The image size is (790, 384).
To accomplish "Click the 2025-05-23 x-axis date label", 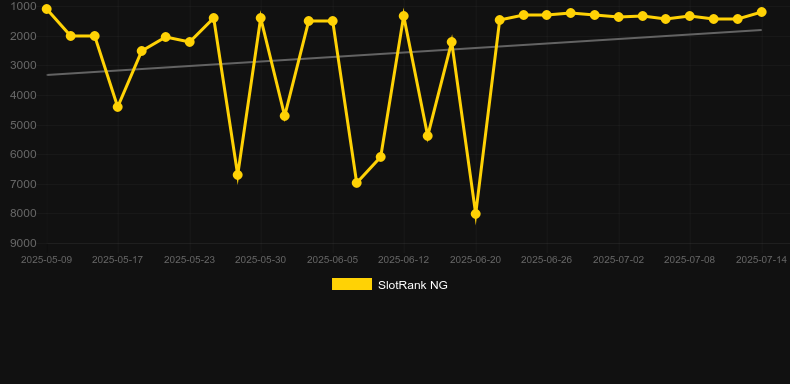I will [189, 260].
